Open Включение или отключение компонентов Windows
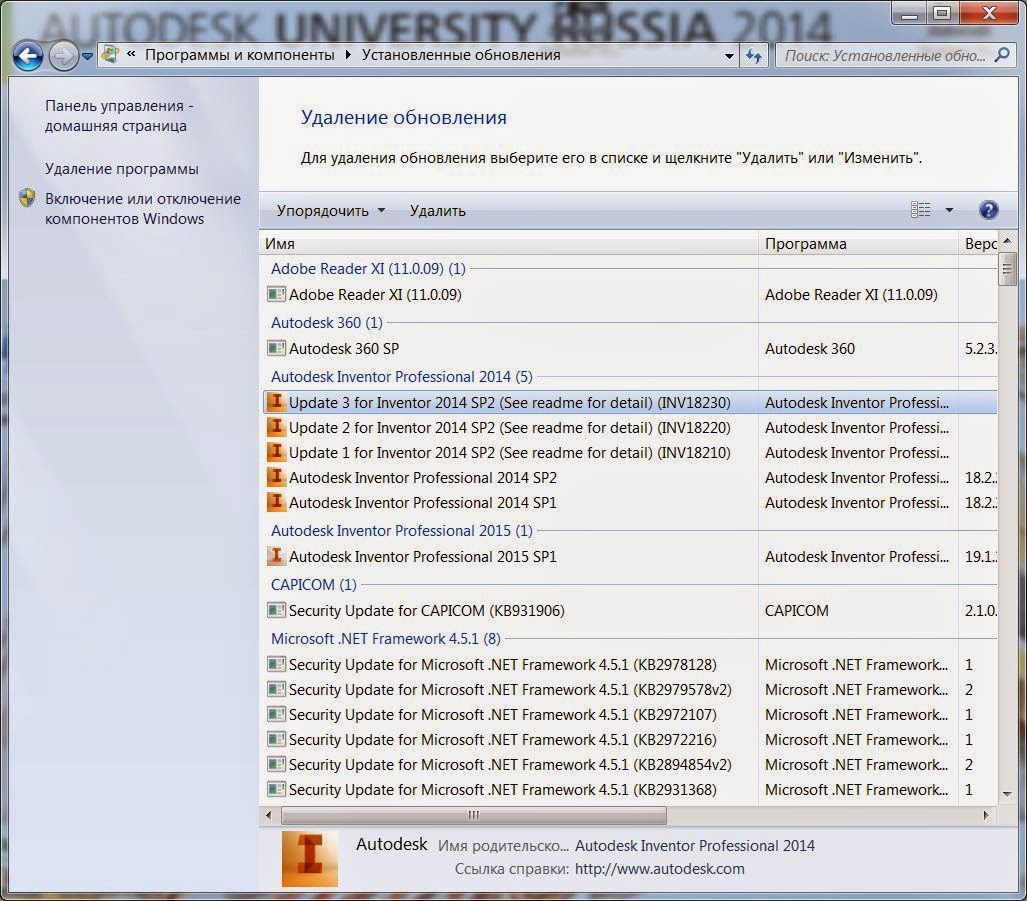This screenshot has width=1027, height=901. pos(143,209)
